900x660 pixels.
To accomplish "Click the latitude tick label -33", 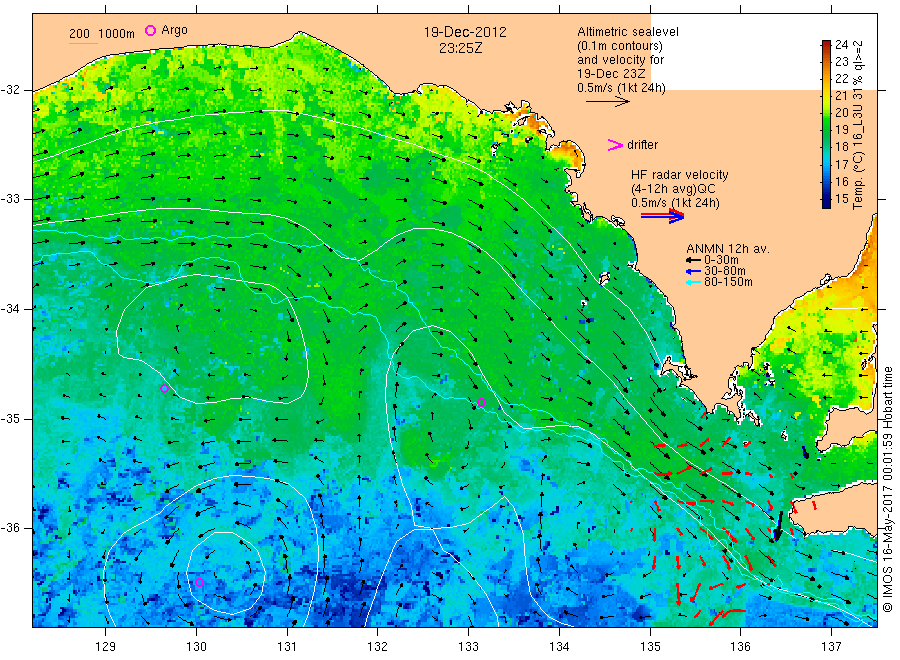I will coord(10,199).
